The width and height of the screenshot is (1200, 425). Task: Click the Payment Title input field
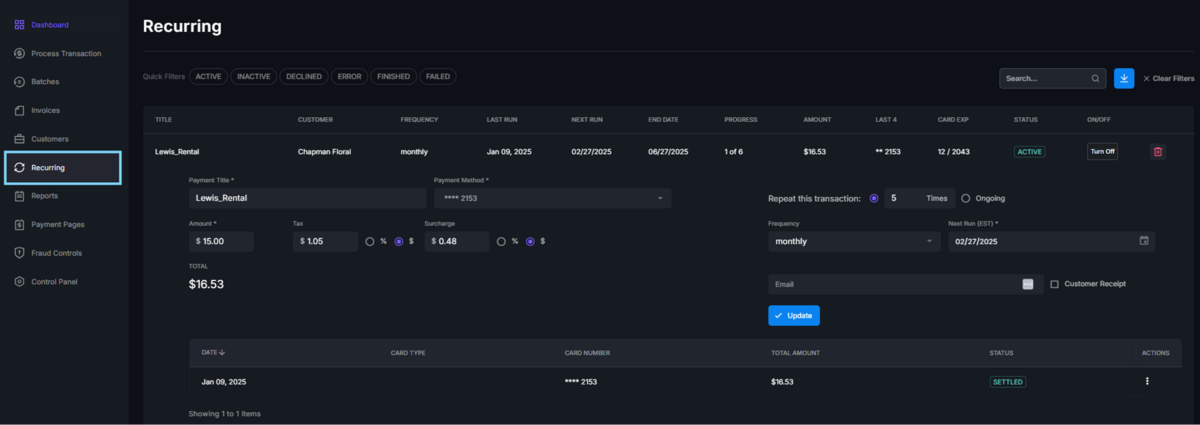tap(307, 198)
